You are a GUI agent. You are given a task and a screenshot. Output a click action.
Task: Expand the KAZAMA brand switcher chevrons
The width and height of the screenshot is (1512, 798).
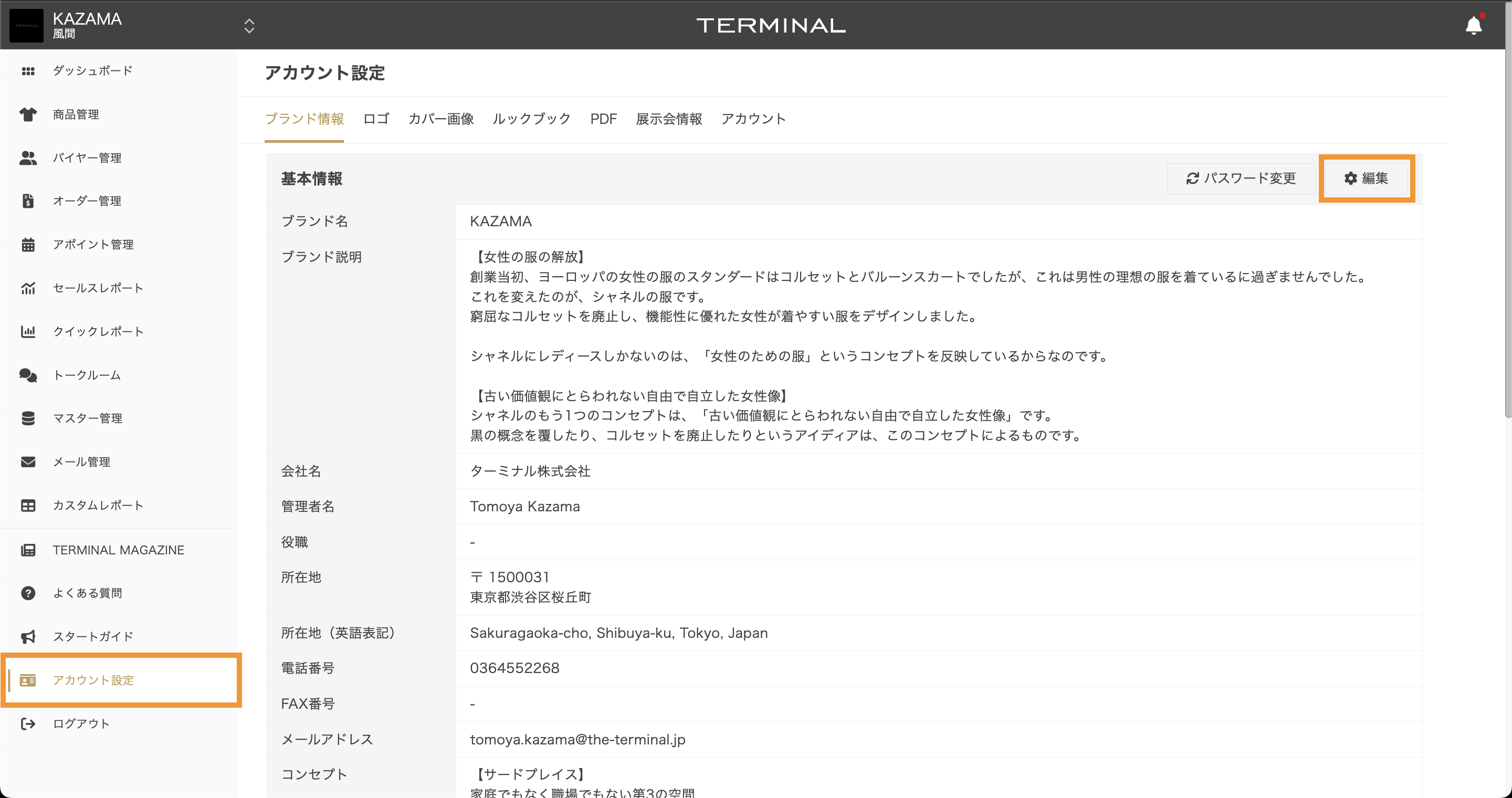(x=249, y=26)
